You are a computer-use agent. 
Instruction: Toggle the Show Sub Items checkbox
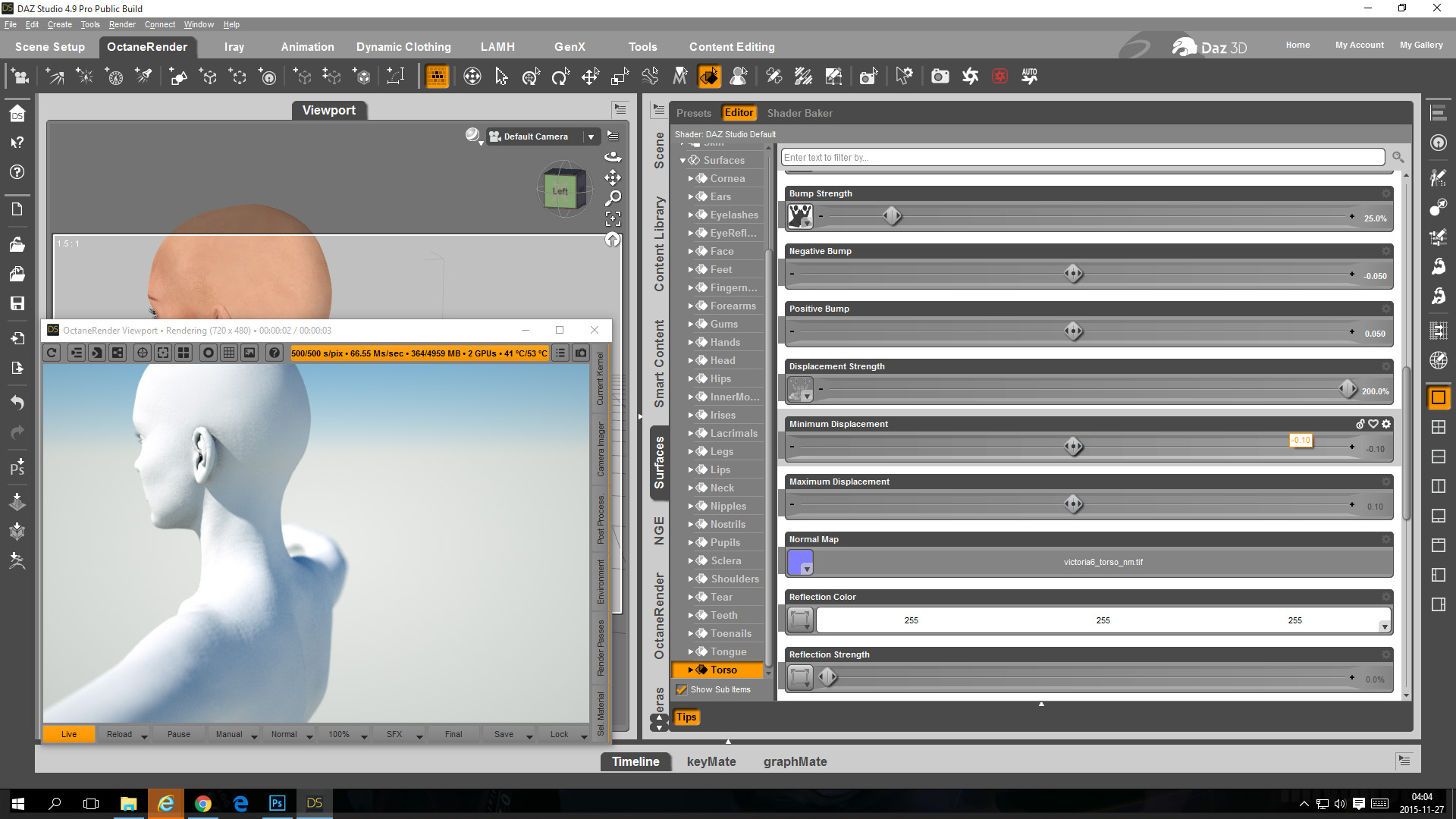tap(682, 689)
